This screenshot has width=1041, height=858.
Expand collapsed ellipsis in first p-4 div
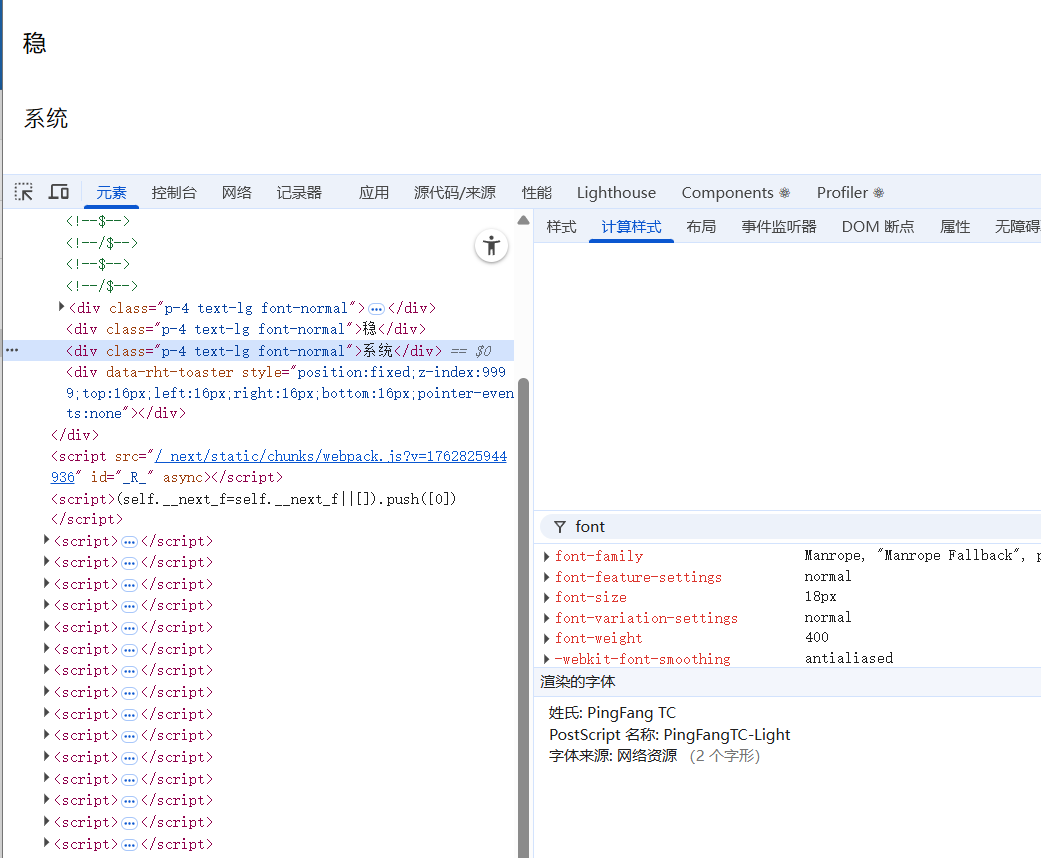coord(376,309)
